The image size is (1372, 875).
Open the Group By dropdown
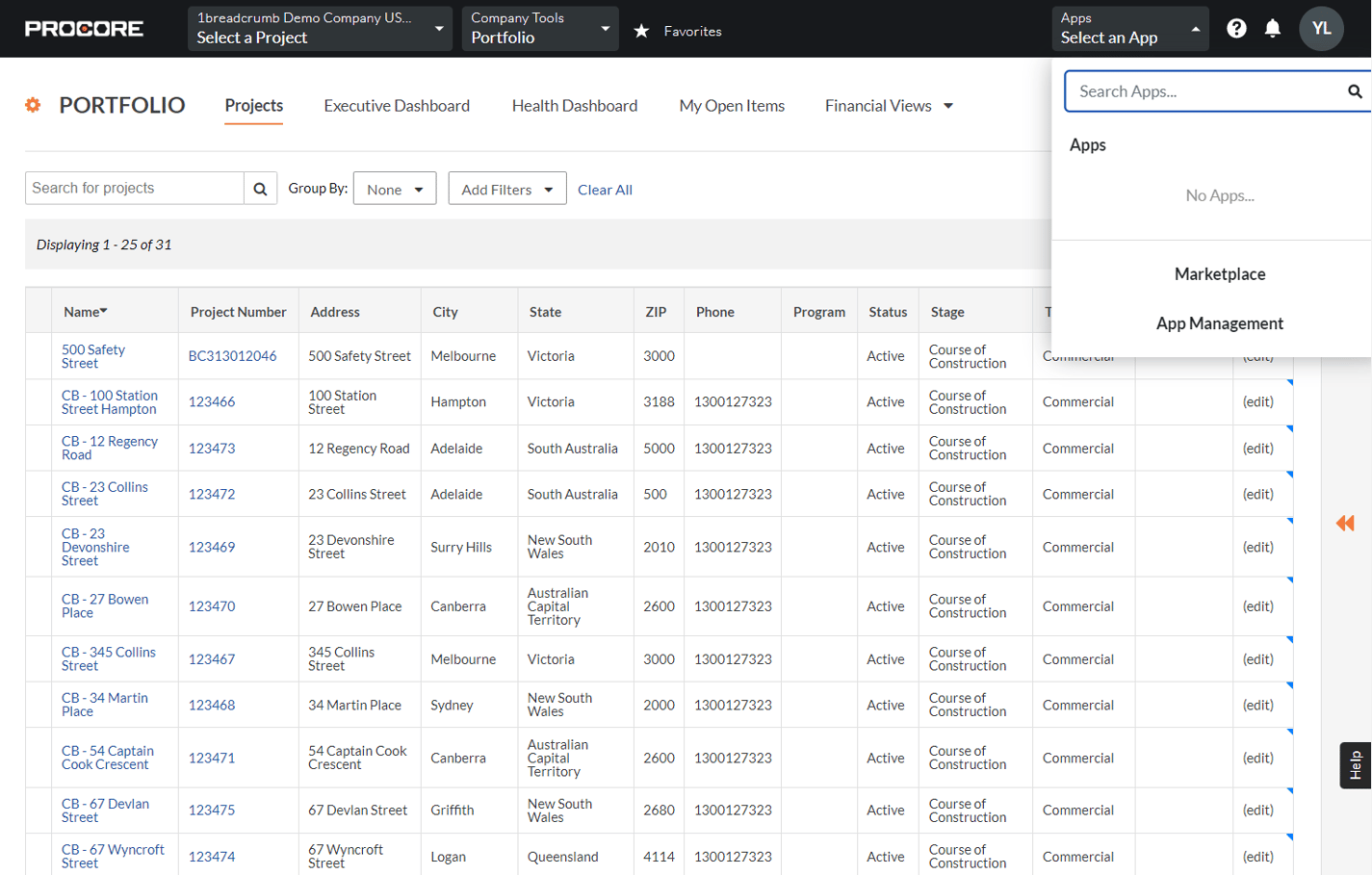pyautogui.click(x=394, y=189)
